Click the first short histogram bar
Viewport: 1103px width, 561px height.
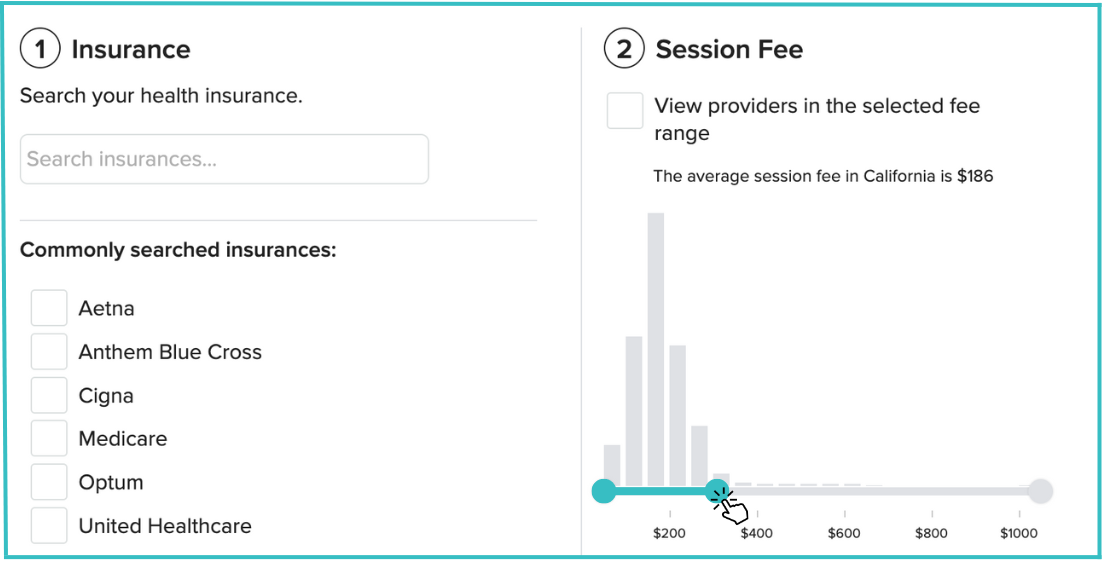point(612,464)
